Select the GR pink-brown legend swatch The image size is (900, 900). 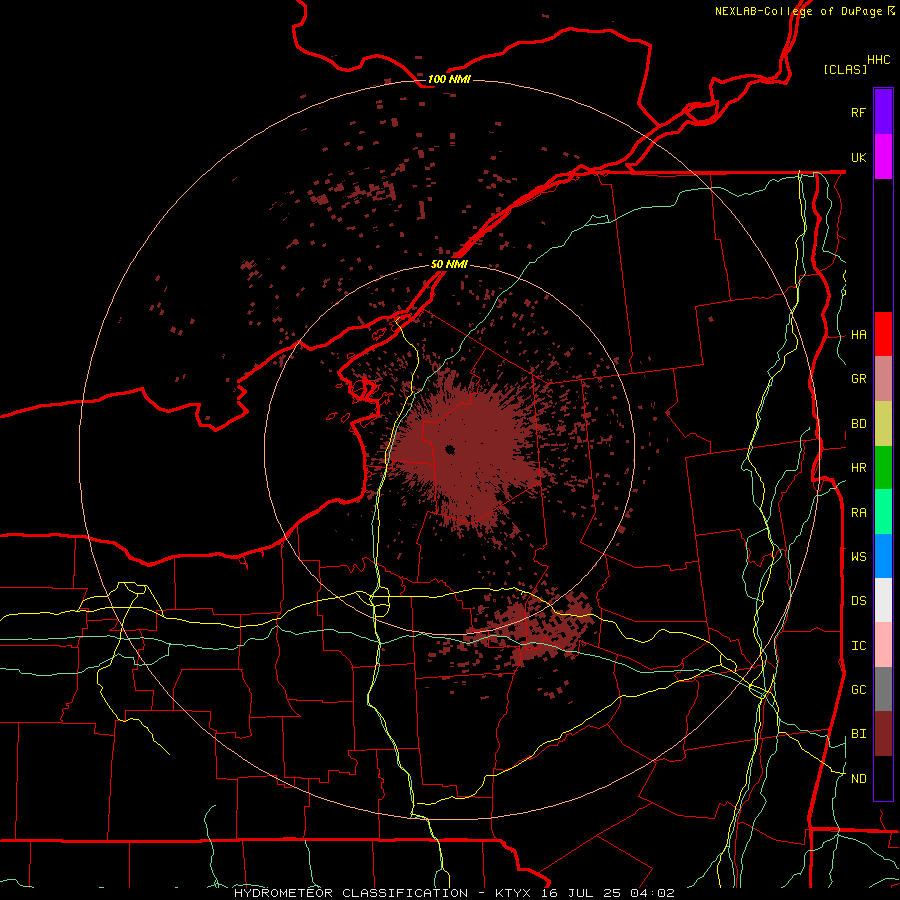883,379
